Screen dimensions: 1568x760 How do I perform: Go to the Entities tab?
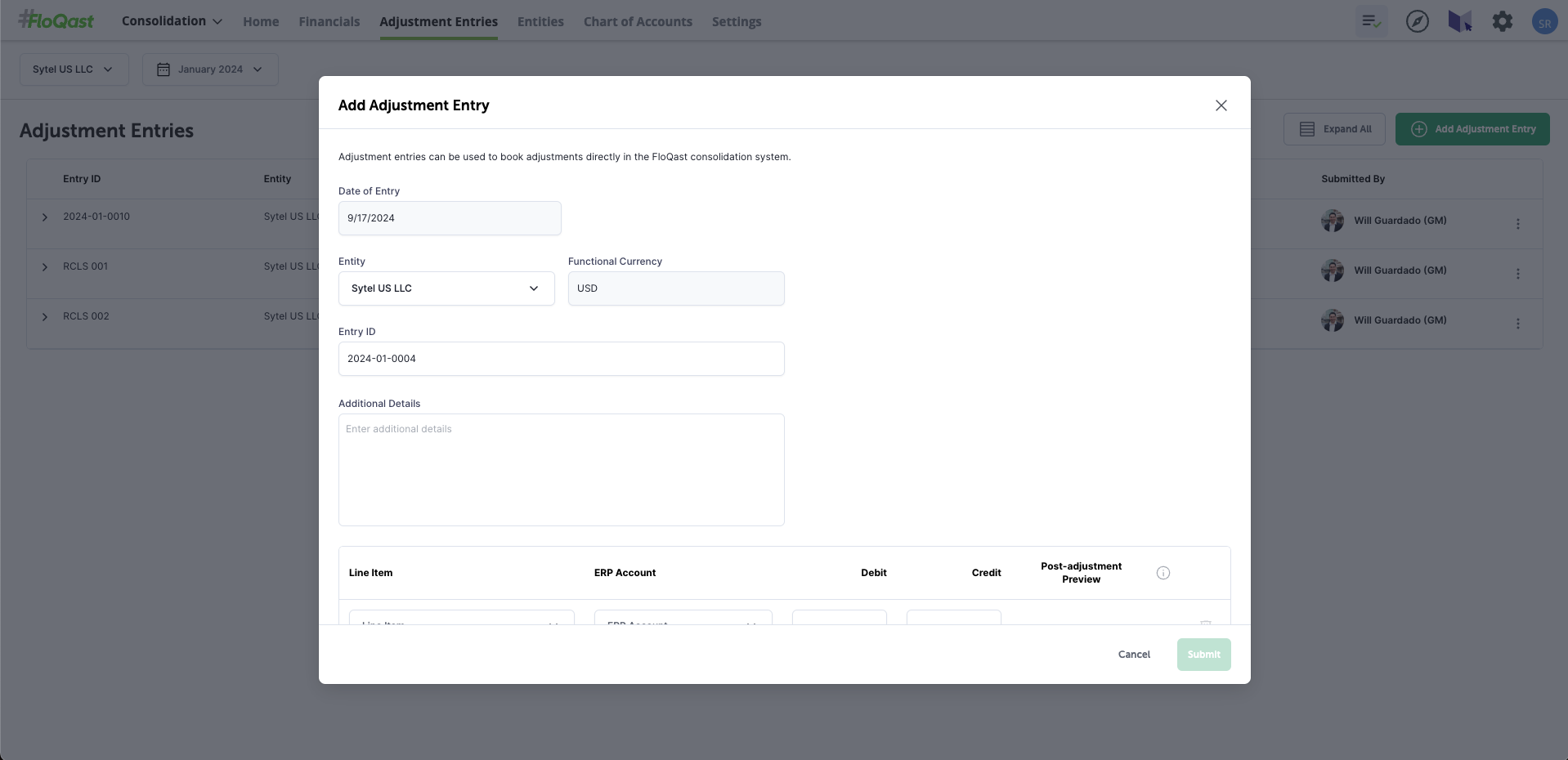pos(540,22)
